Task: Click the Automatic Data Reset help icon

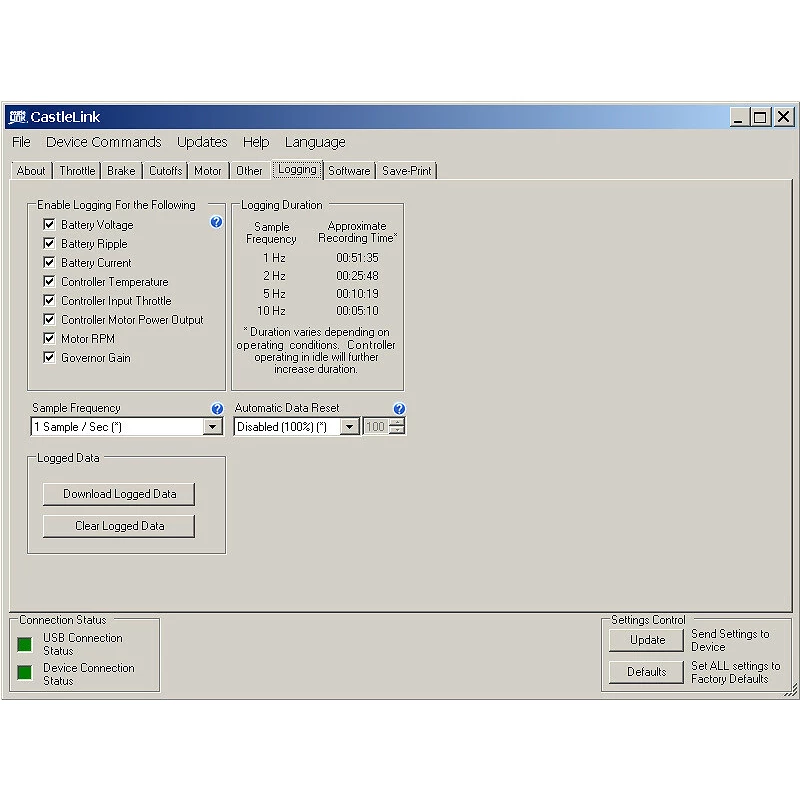Action: pyautogui.click(x=399, y=409)
